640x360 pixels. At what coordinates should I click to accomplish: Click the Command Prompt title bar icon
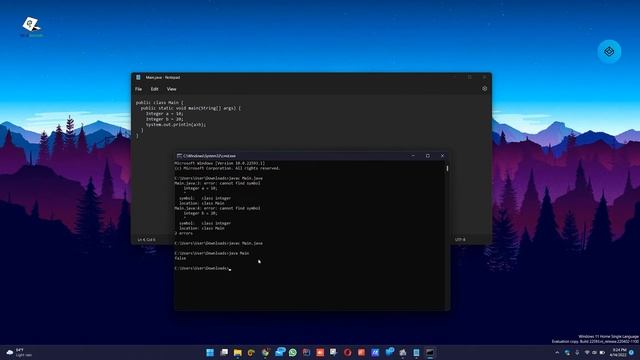[x=179, y=156]
